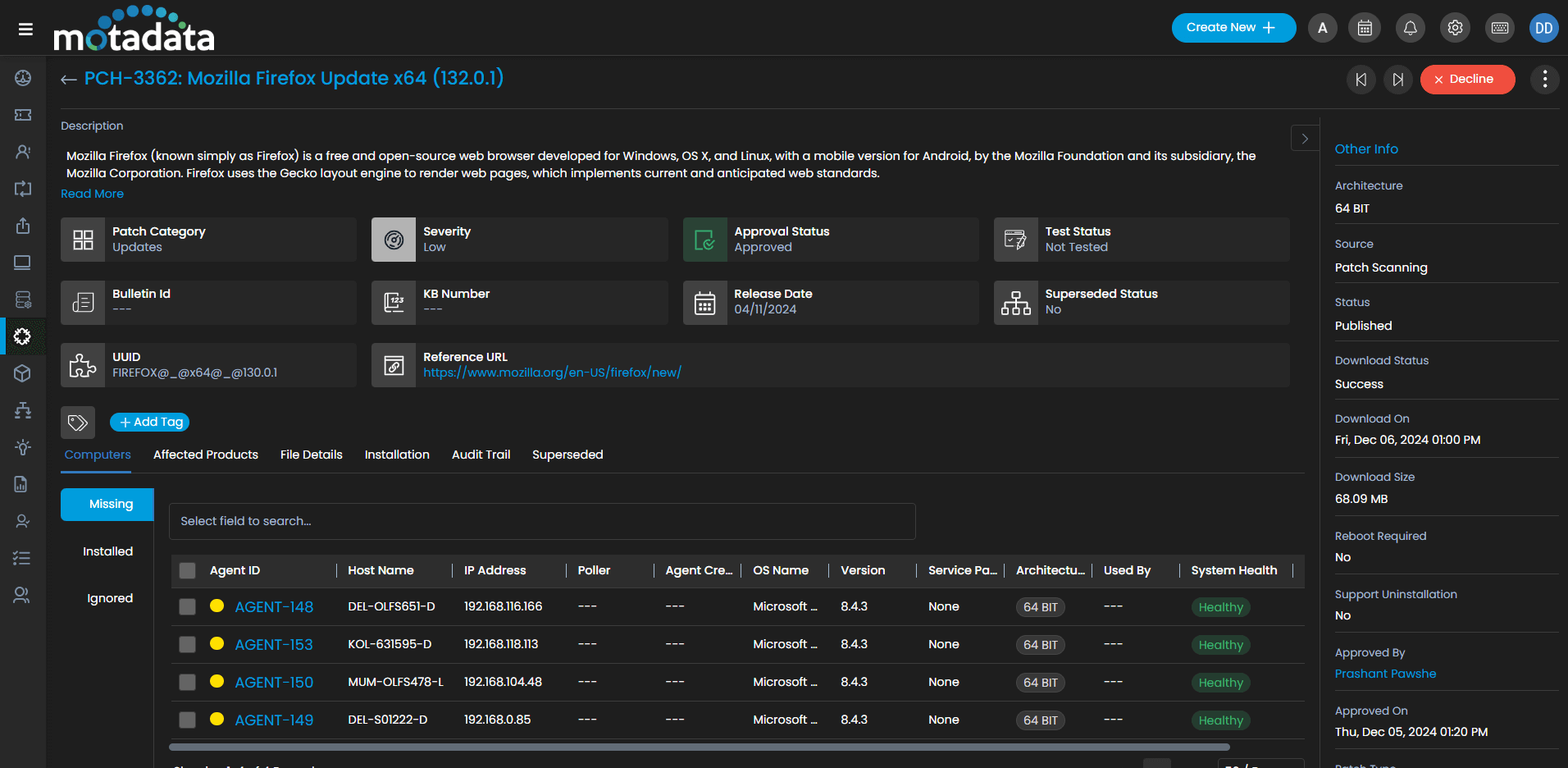Sort by the Host Name column header
This screenshot has height=768, width=1568.
[381, 570]
